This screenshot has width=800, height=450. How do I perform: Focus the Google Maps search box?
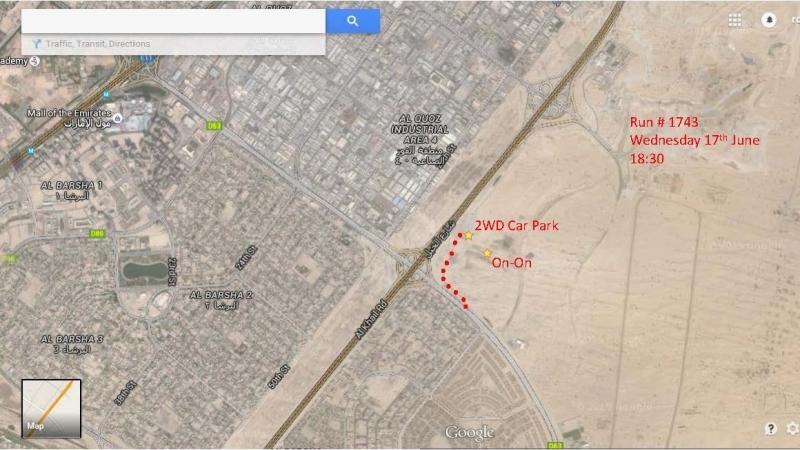173,21
